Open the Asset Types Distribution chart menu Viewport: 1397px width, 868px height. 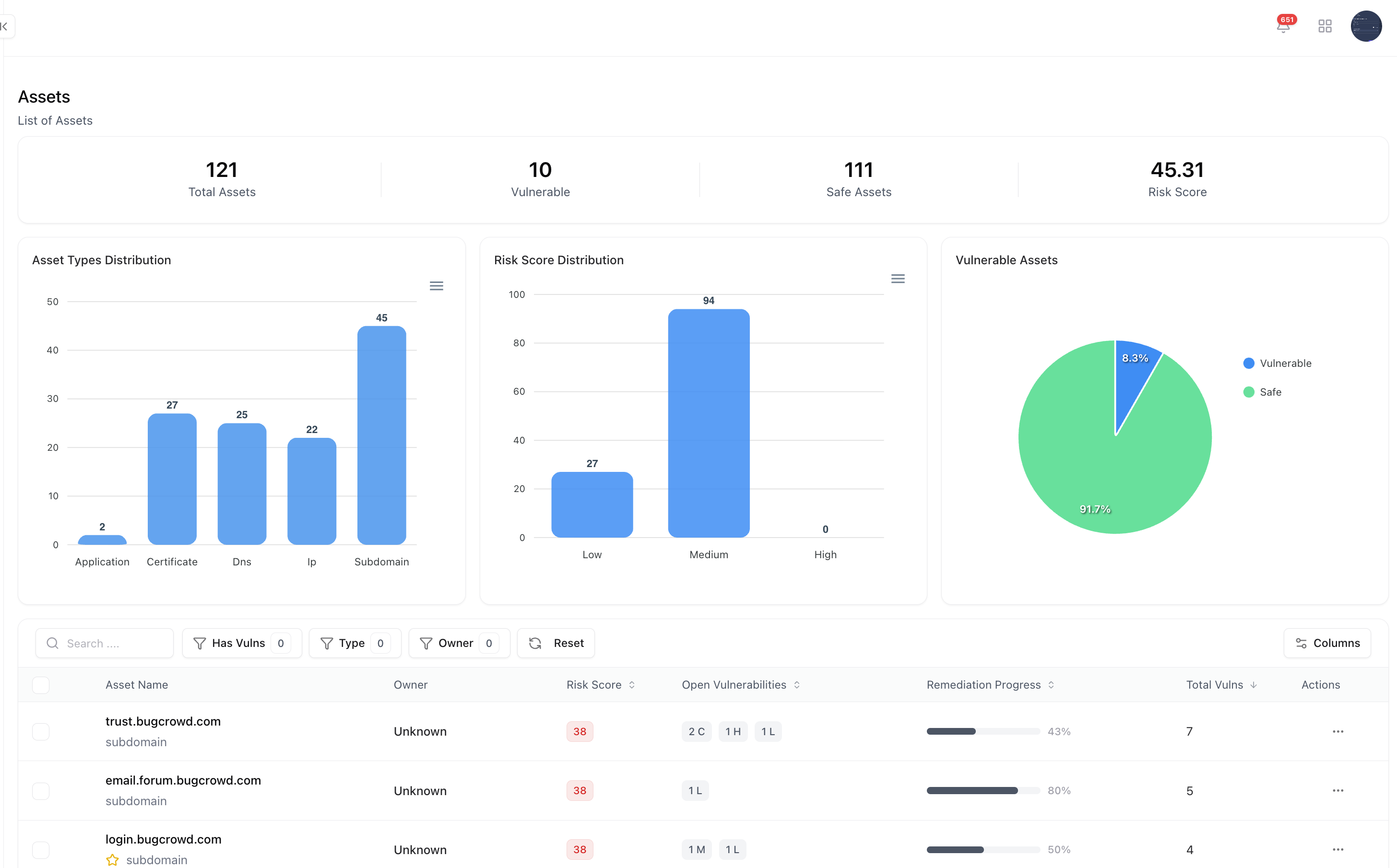pyautogui.click(x=437, y=285)
